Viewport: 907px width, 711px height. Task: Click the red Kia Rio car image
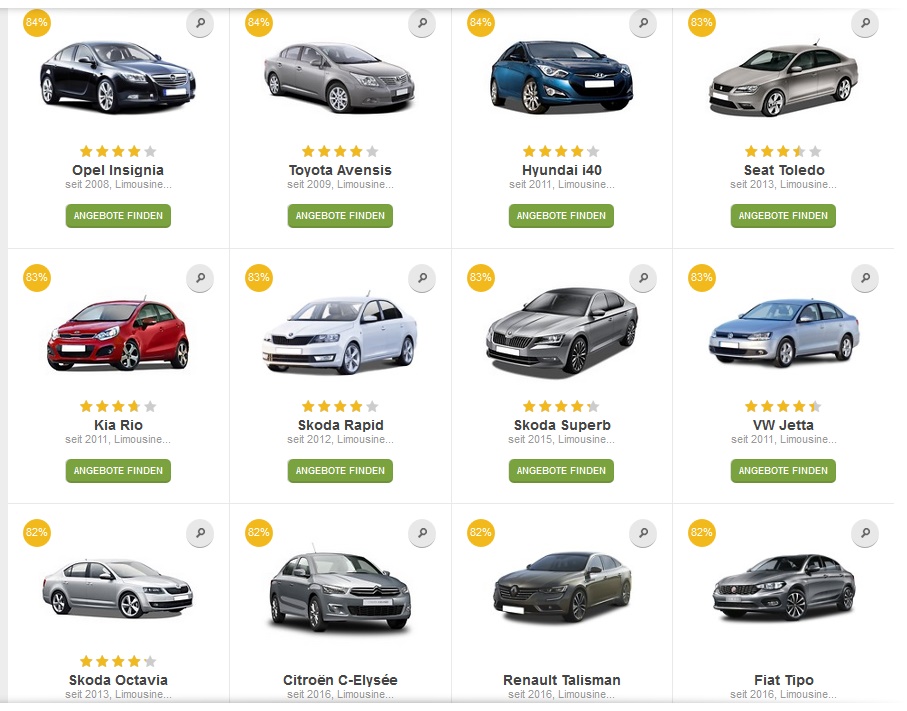click(118, 333)
